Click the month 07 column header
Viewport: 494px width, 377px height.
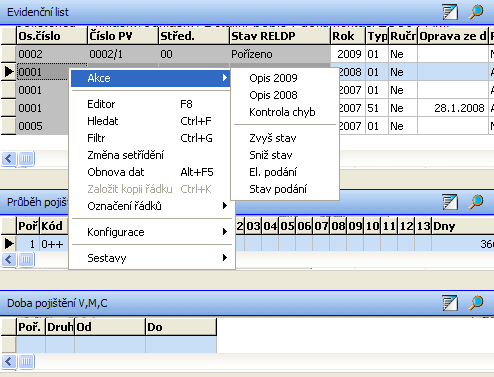point(321,226)
